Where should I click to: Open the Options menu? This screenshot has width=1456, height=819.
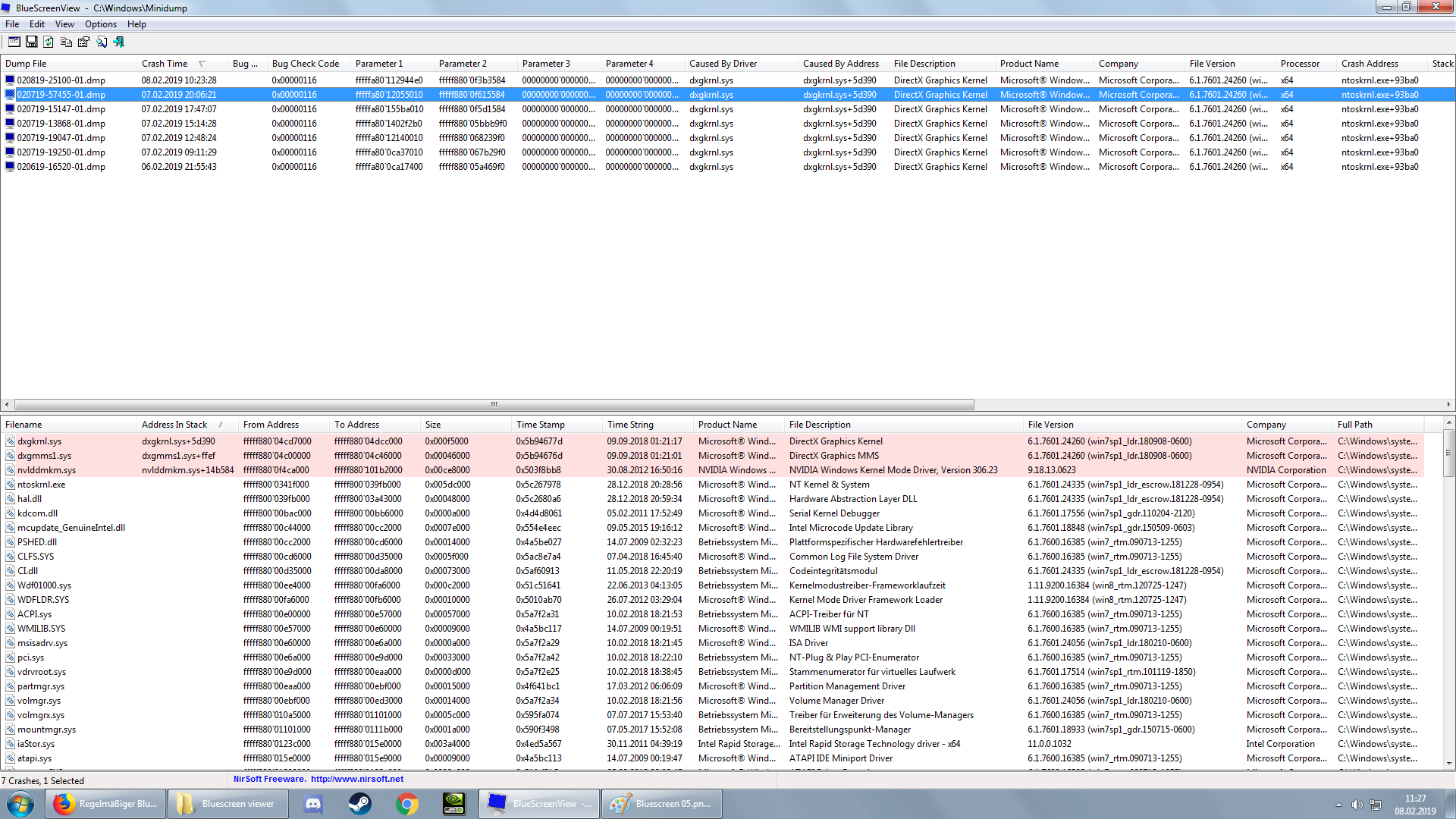click(x=101, y=24)
